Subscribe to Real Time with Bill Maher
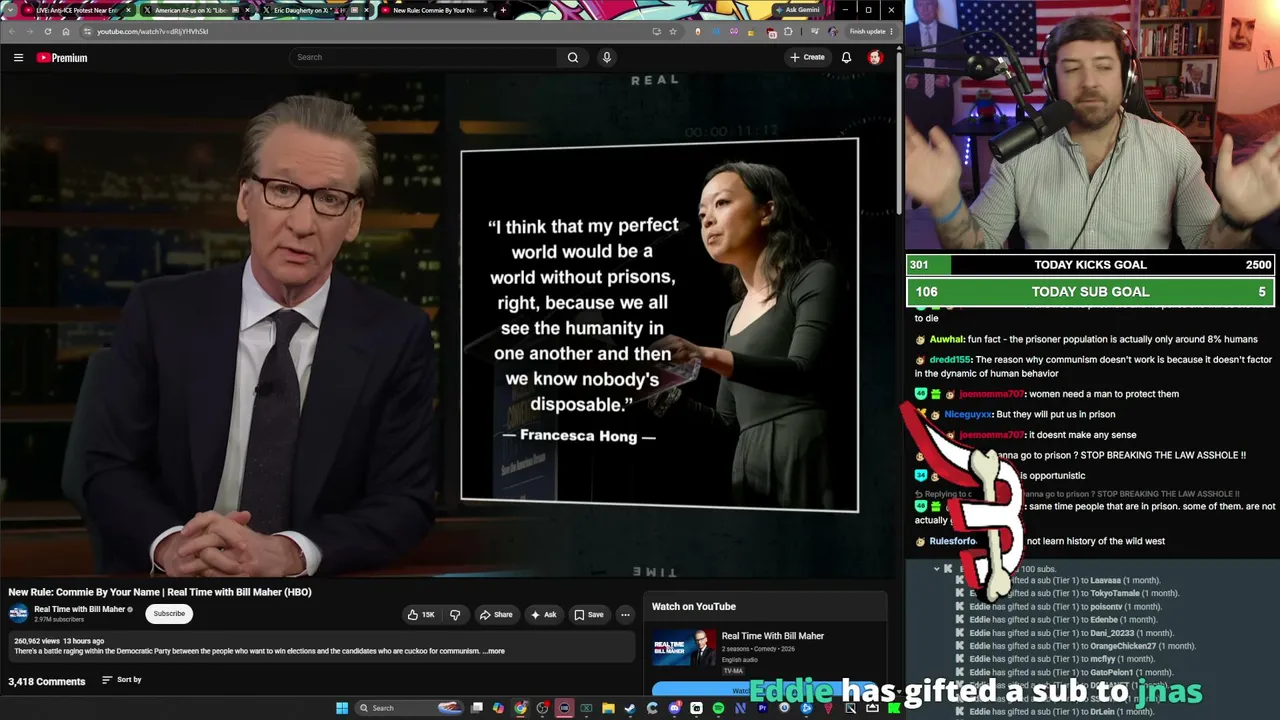1280x720 pixels. click(x=169, y=614)
